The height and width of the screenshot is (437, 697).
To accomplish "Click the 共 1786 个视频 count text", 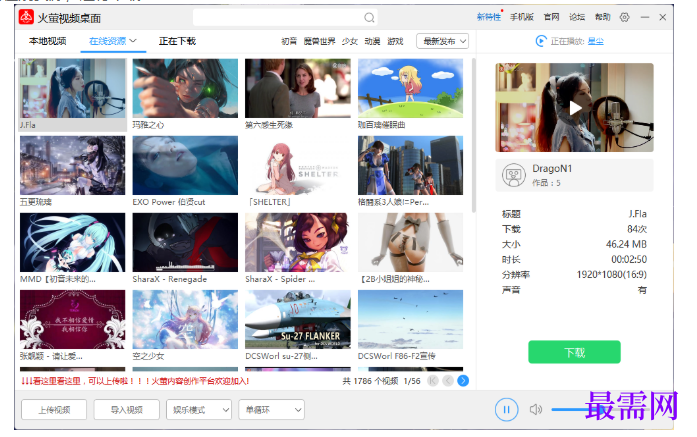I will point(370,381).
